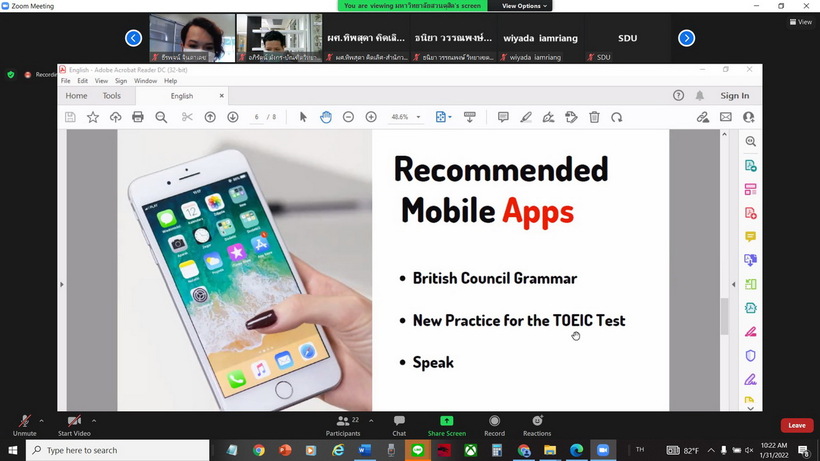The image size is (820, 461).
Task: Start recording with Record button
Action: coord(494,425)
